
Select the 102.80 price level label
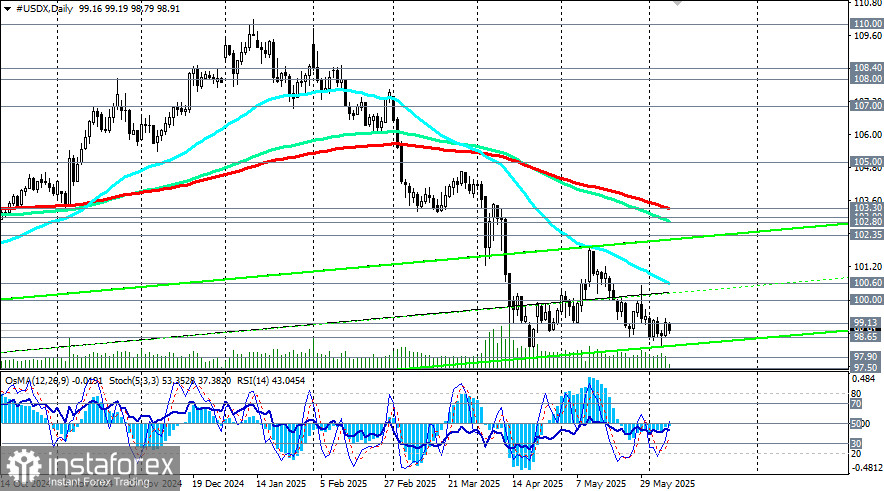point(867,222)
